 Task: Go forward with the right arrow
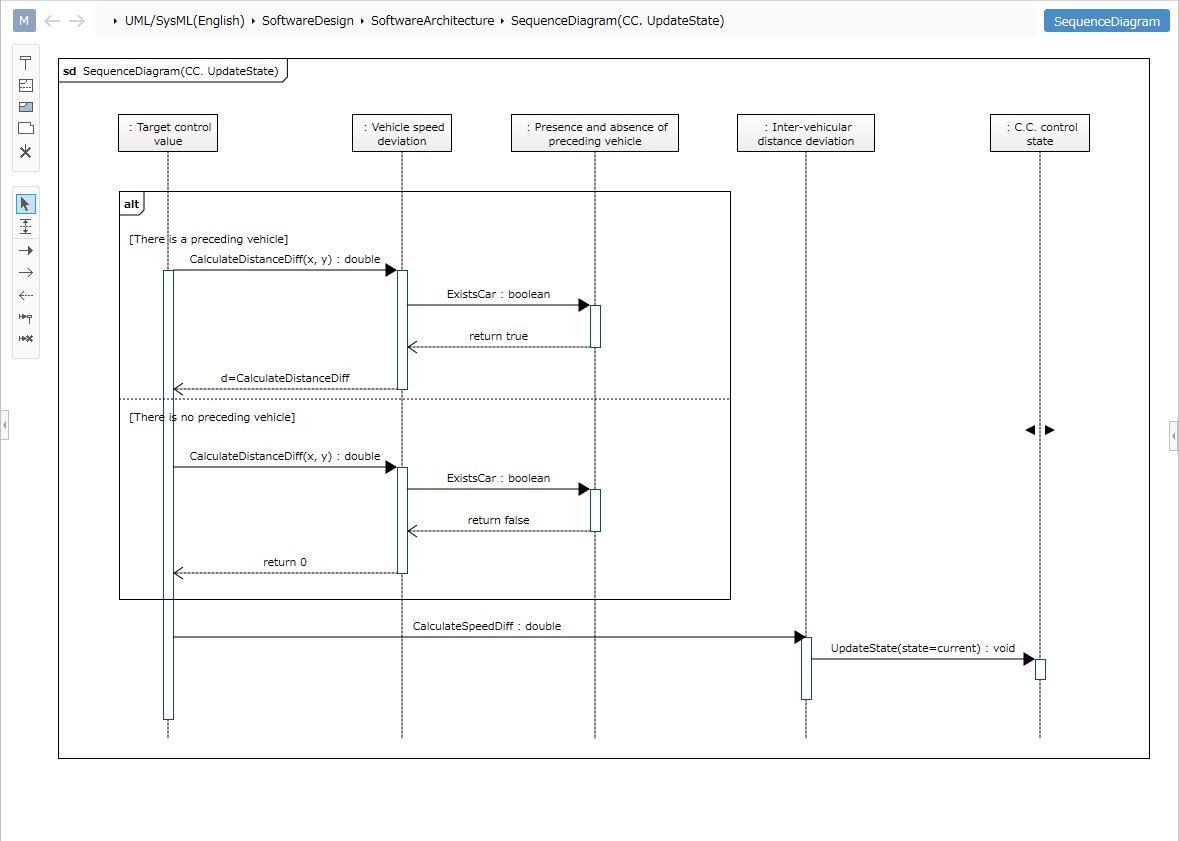pos(77,21)
